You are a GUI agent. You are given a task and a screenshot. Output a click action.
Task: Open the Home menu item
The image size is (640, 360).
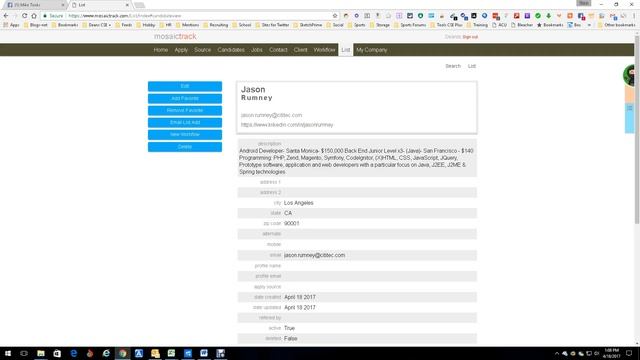click(x=161, y=50)
